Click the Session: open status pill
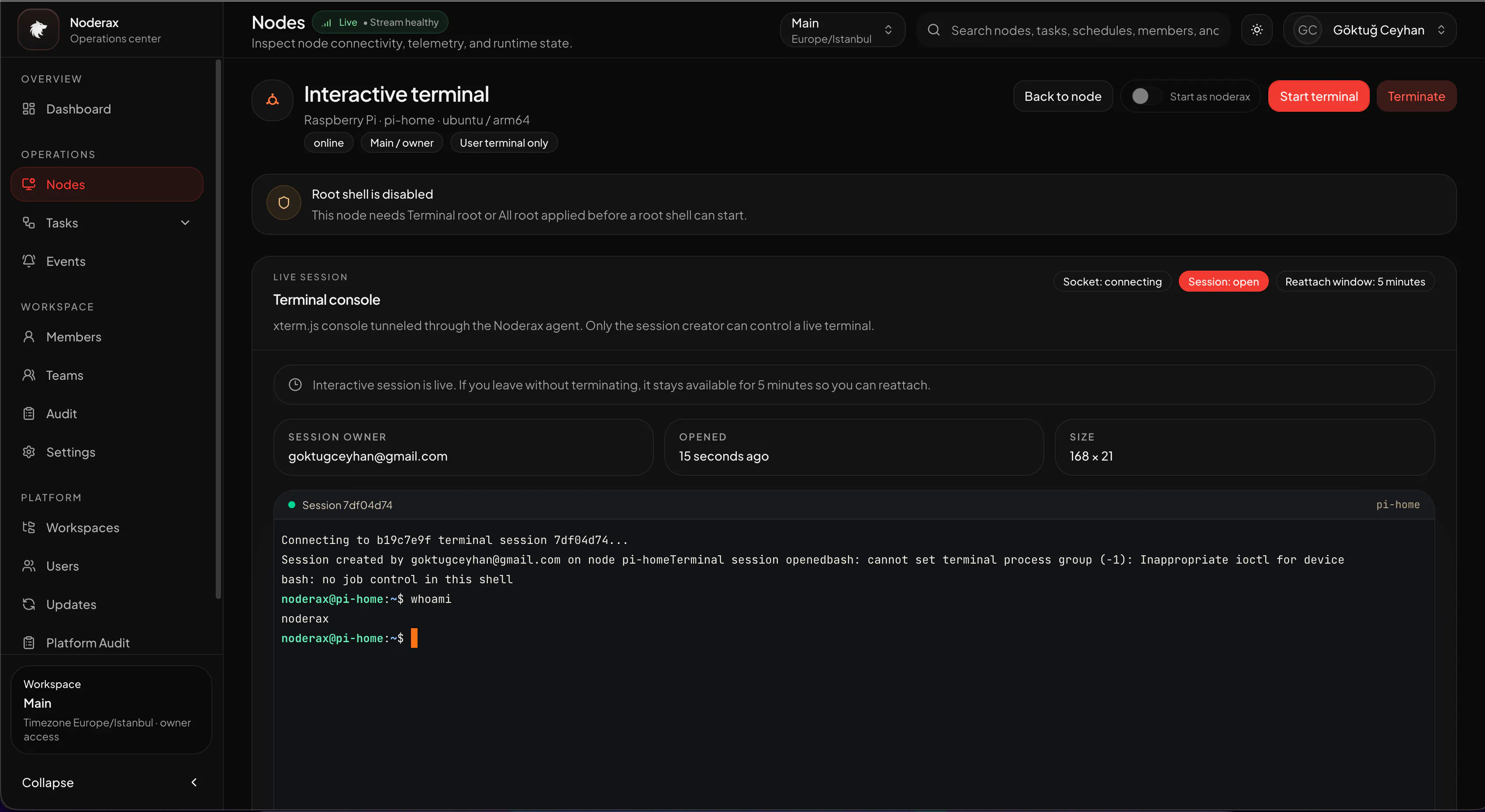 point(1223,282)
